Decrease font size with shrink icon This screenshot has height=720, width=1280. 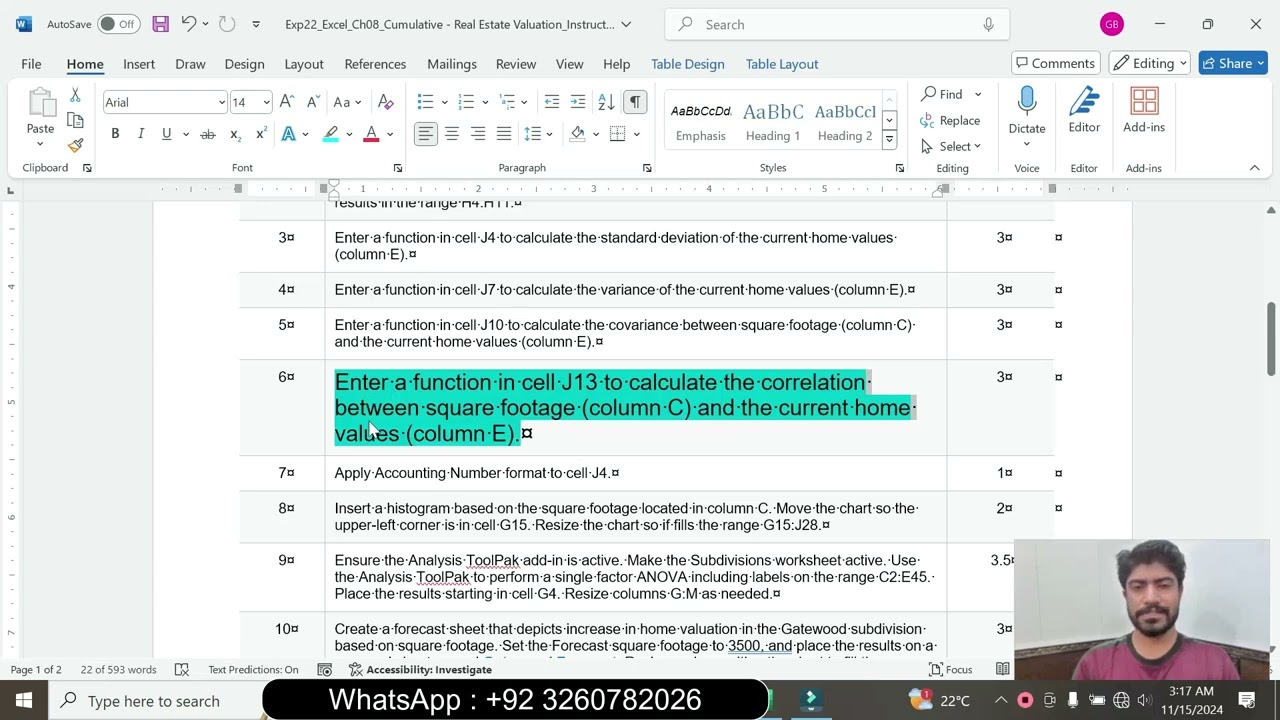pyautogui.click(x=312, y=102)
